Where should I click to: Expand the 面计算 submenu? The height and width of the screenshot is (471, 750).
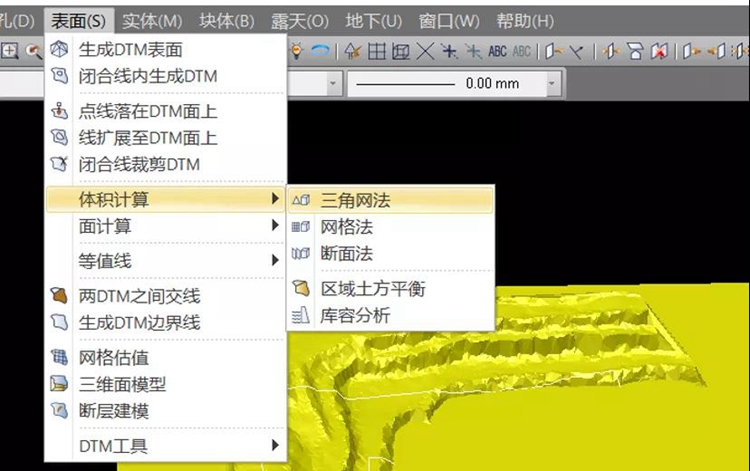[165, 226]
